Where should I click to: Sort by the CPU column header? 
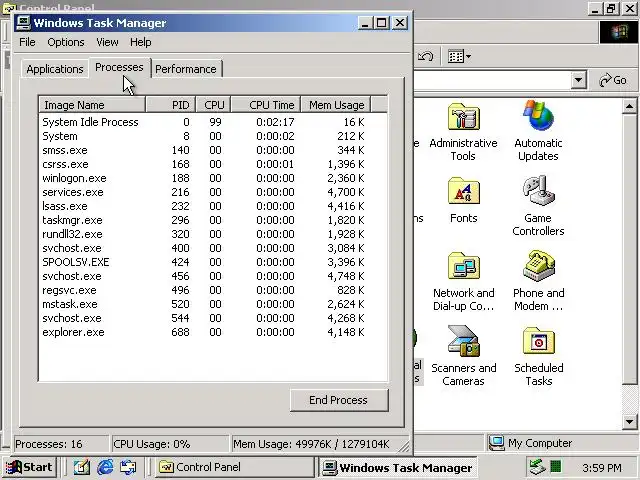coord(213,105)
